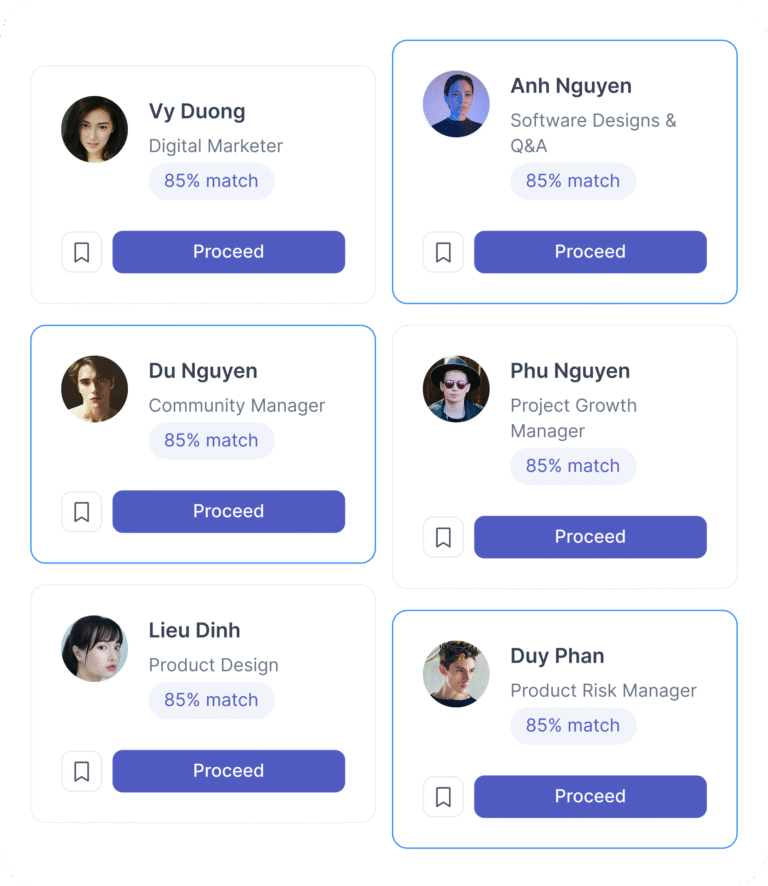
Task: Open Vy Duong's avatar photo
Action: click(94, 129)
